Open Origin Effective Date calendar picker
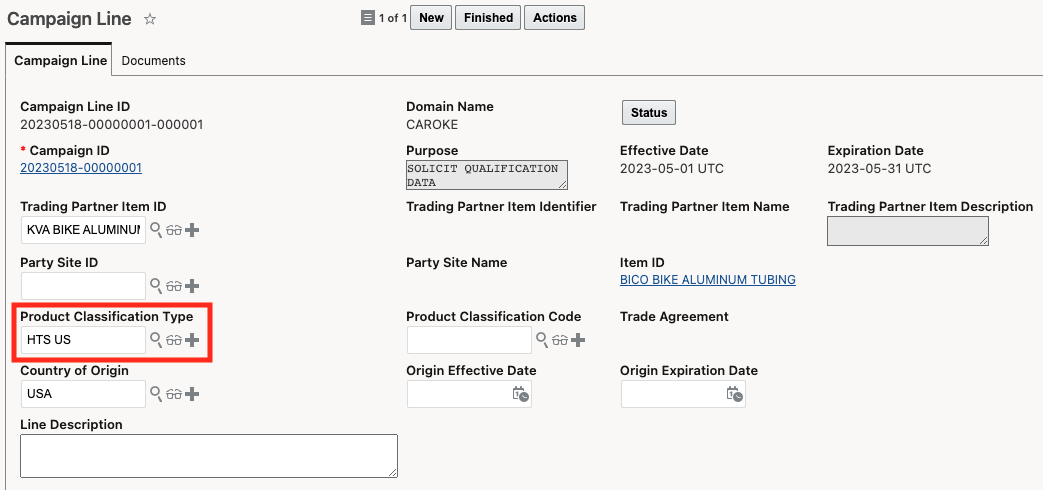The image size is (1043, 490). (520, 394)
